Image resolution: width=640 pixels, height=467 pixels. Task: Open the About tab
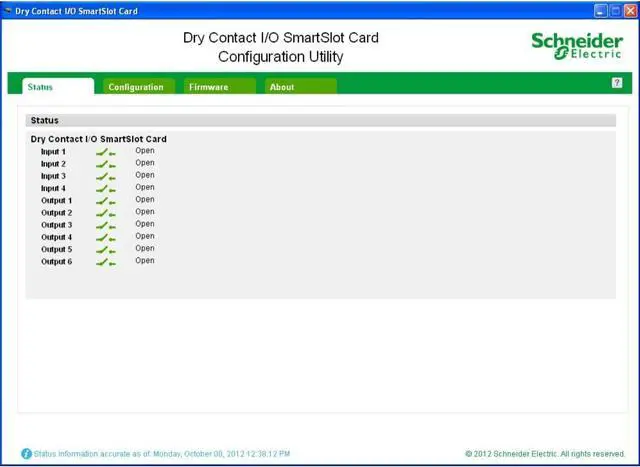[x=282, y=87]
